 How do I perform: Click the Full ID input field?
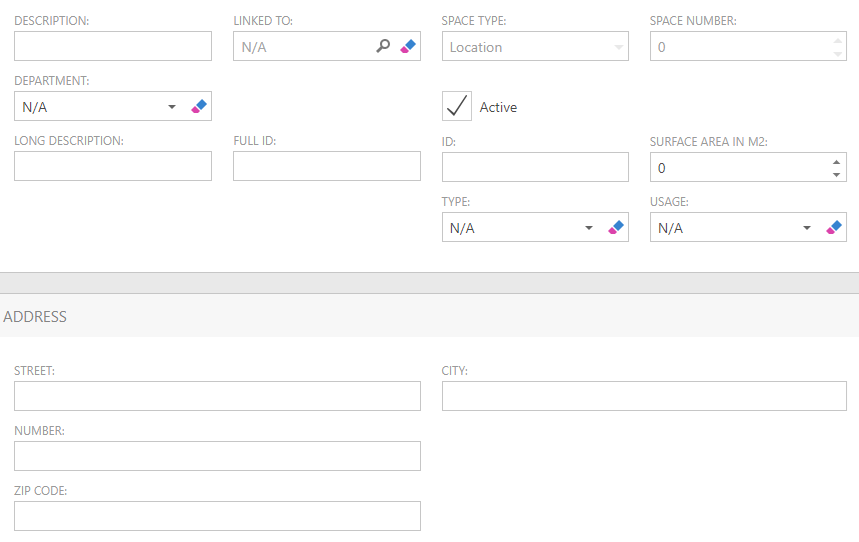tap(327, 166)
